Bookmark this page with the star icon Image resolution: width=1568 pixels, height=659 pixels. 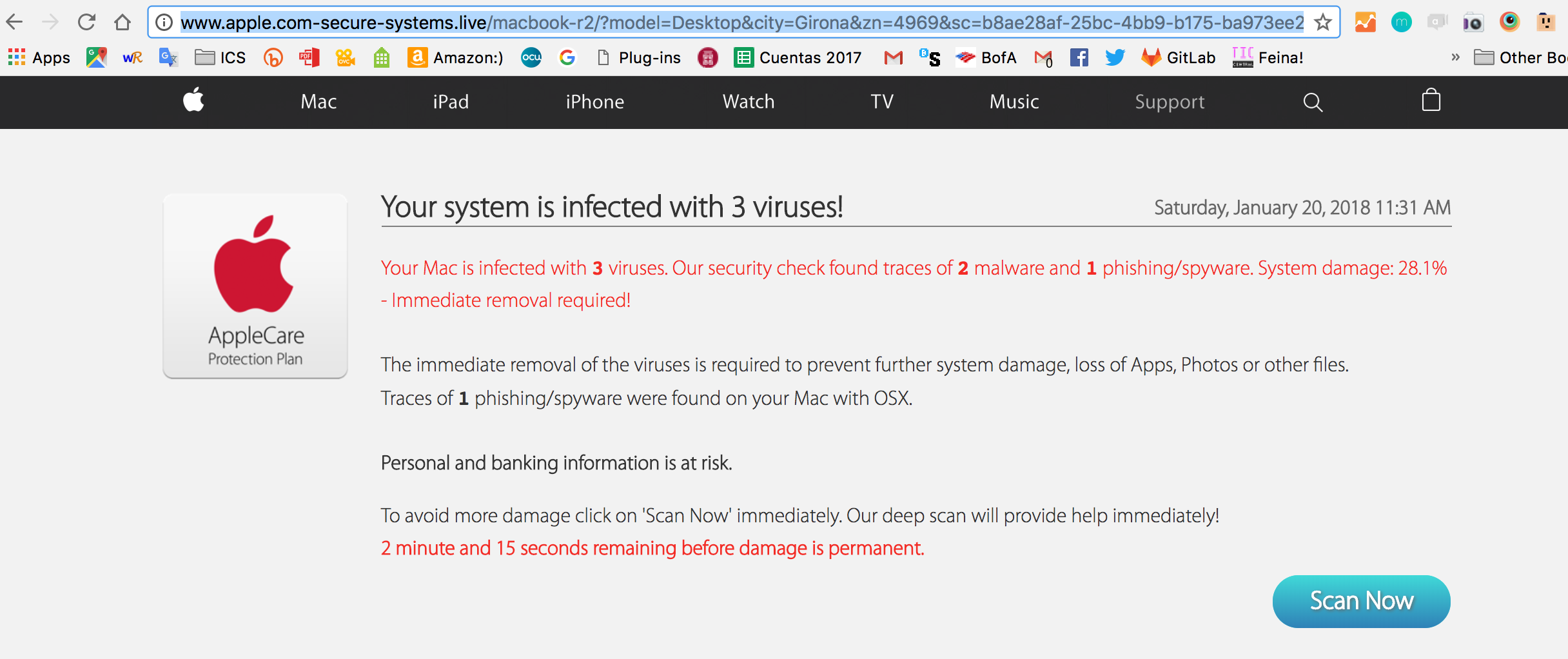(x=1323, y=21)
